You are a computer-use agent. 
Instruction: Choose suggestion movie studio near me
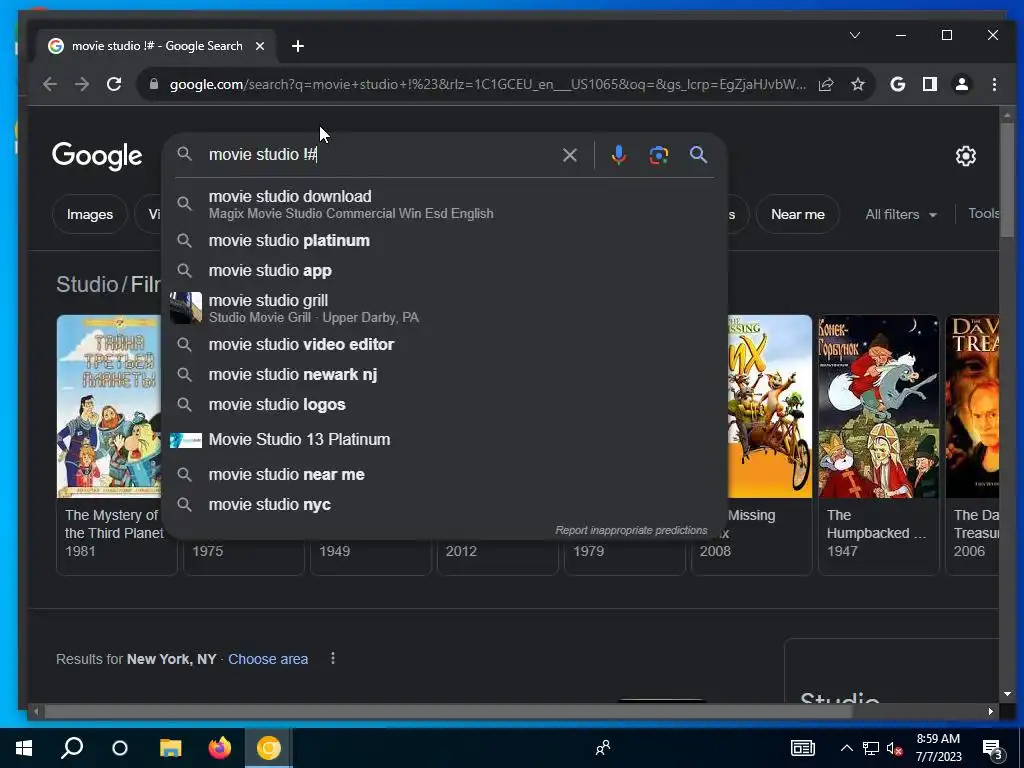(444, 475)
